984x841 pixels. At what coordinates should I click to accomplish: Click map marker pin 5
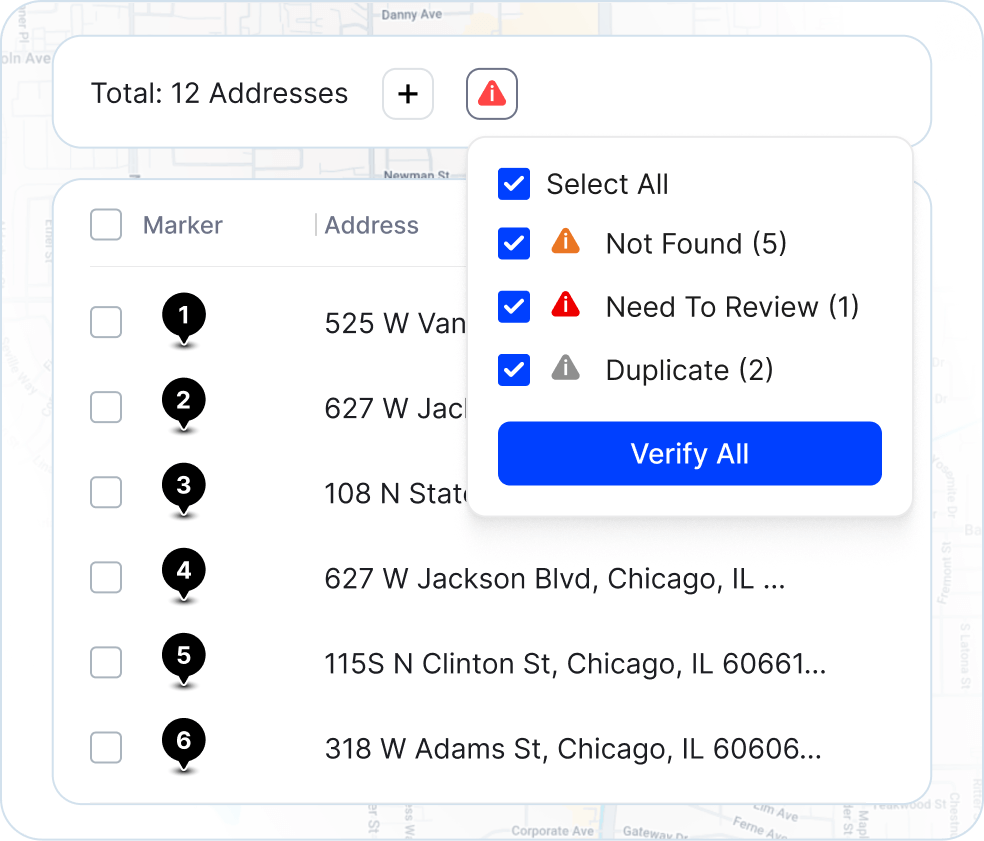tap(183, 657)
